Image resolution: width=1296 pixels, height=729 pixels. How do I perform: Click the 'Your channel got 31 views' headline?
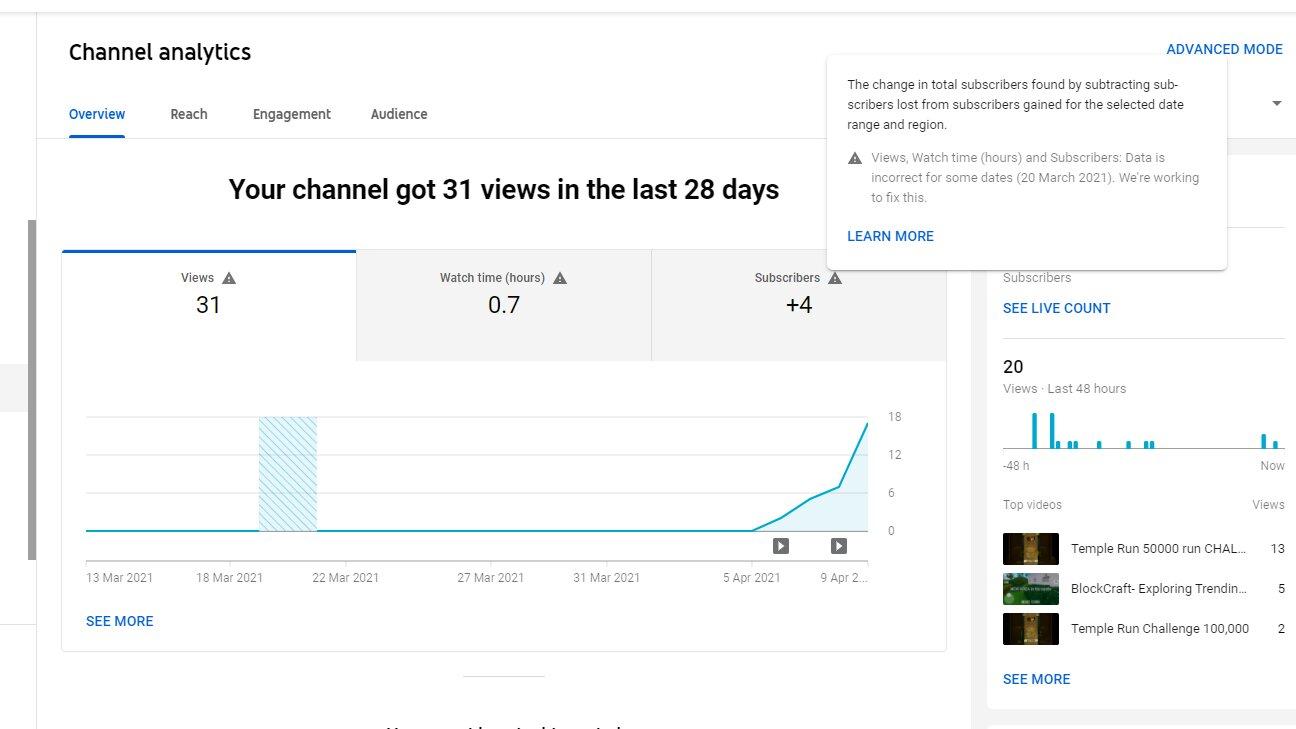coord(504,189)
